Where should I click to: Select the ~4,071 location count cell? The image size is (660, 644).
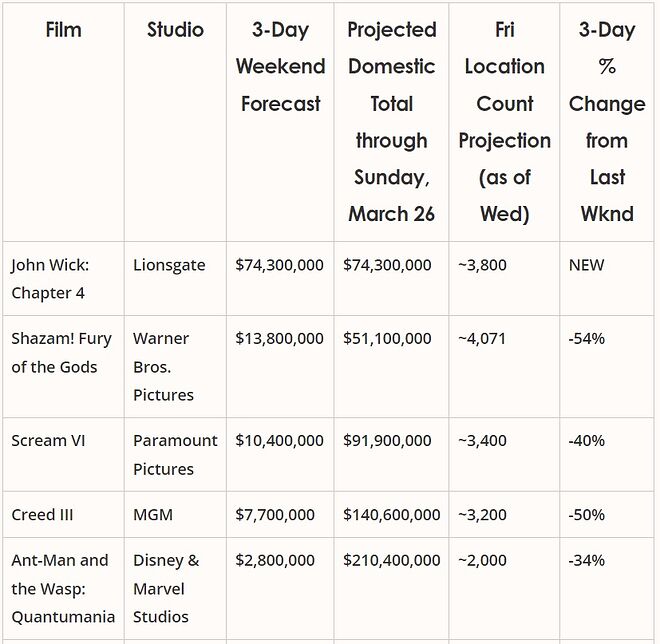482,339
